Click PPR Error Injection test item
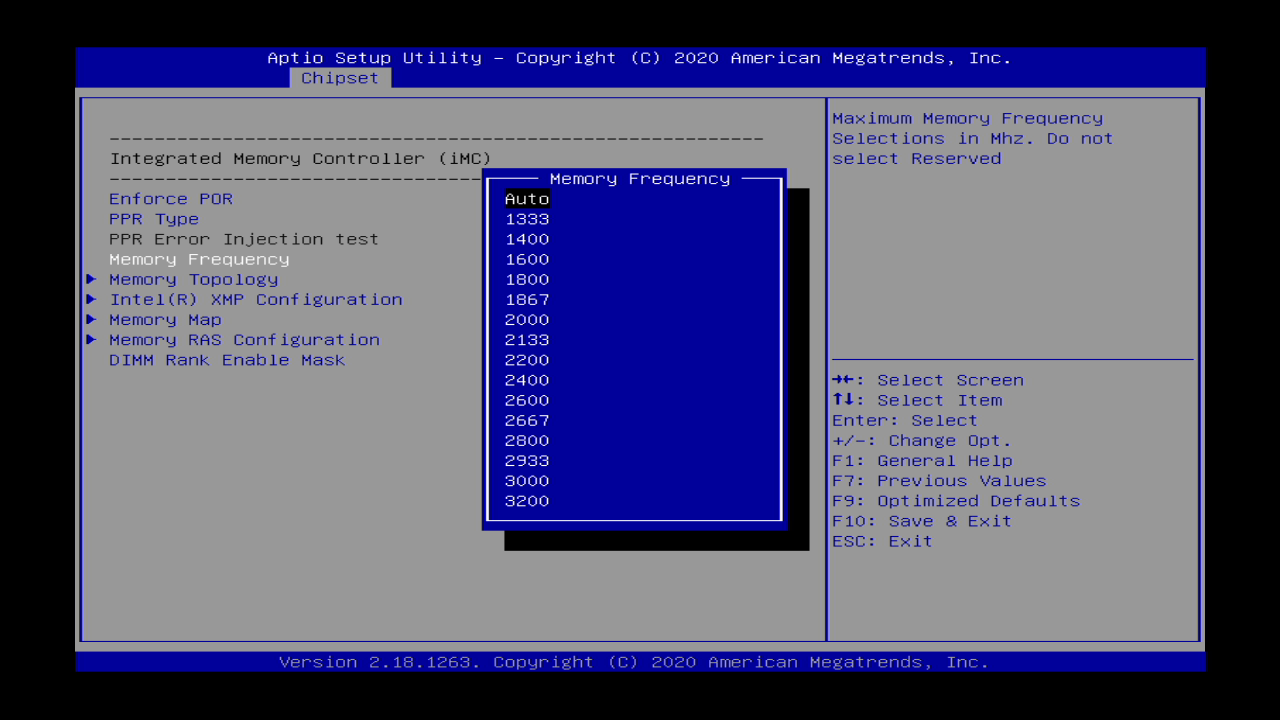This screenshot has width=1280, height=720. pyautogui.click(x=244, y=239)
